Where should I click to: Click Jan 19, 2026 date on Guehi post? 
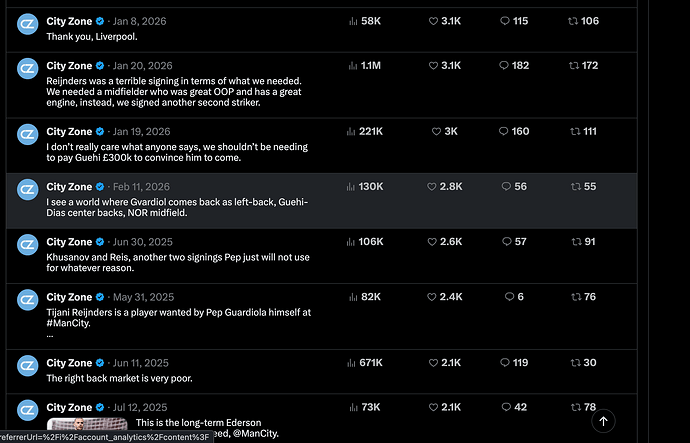point(142,132)
